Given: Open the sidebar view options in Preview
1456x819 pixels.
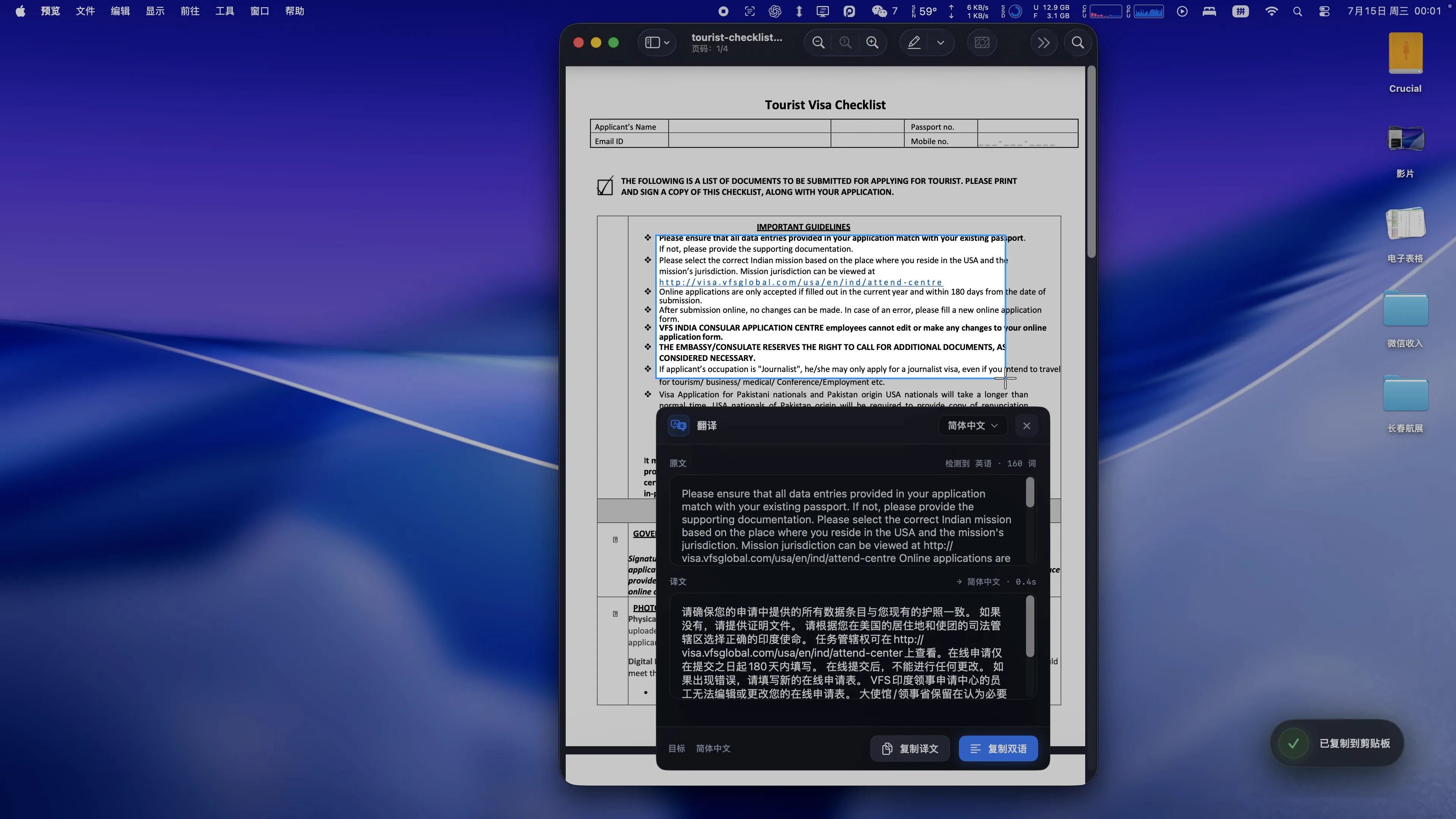Looking at the screenshot, I should pos(657,42).
